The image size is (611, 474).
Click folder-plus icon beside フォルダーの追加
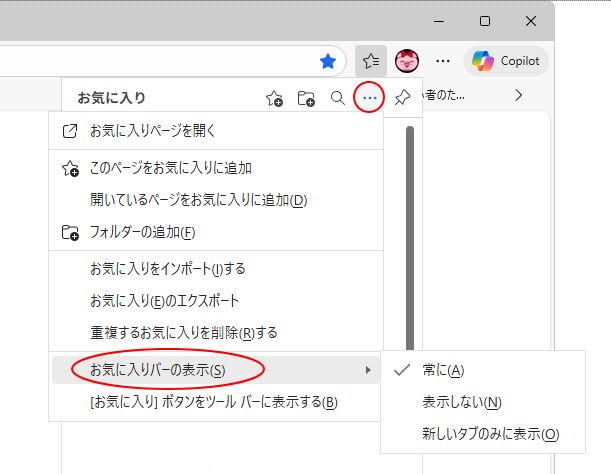[x=70, y=232]
